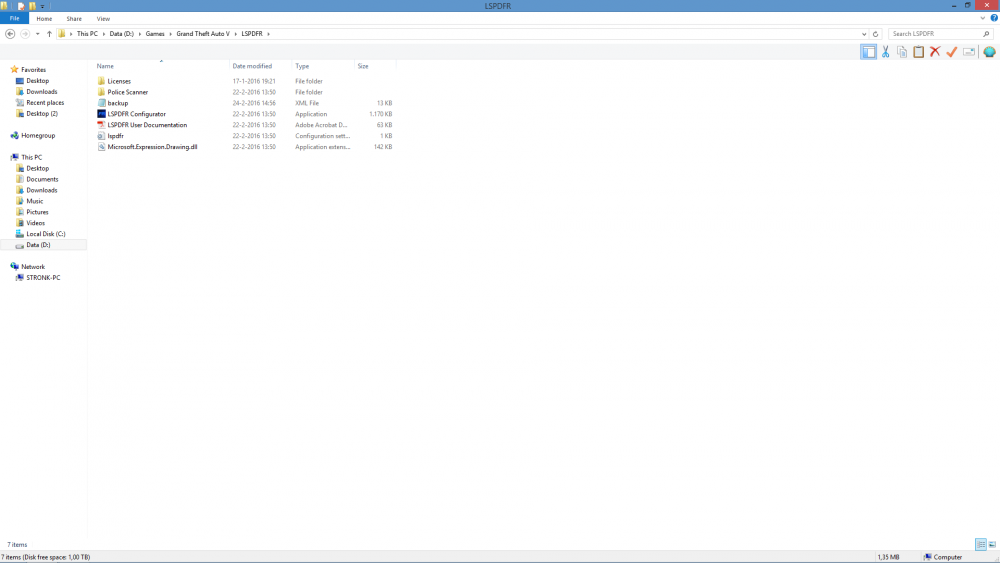Click the folder icon in the address bar
Screen dimensions: 1000x563
(x=61, y=34)
